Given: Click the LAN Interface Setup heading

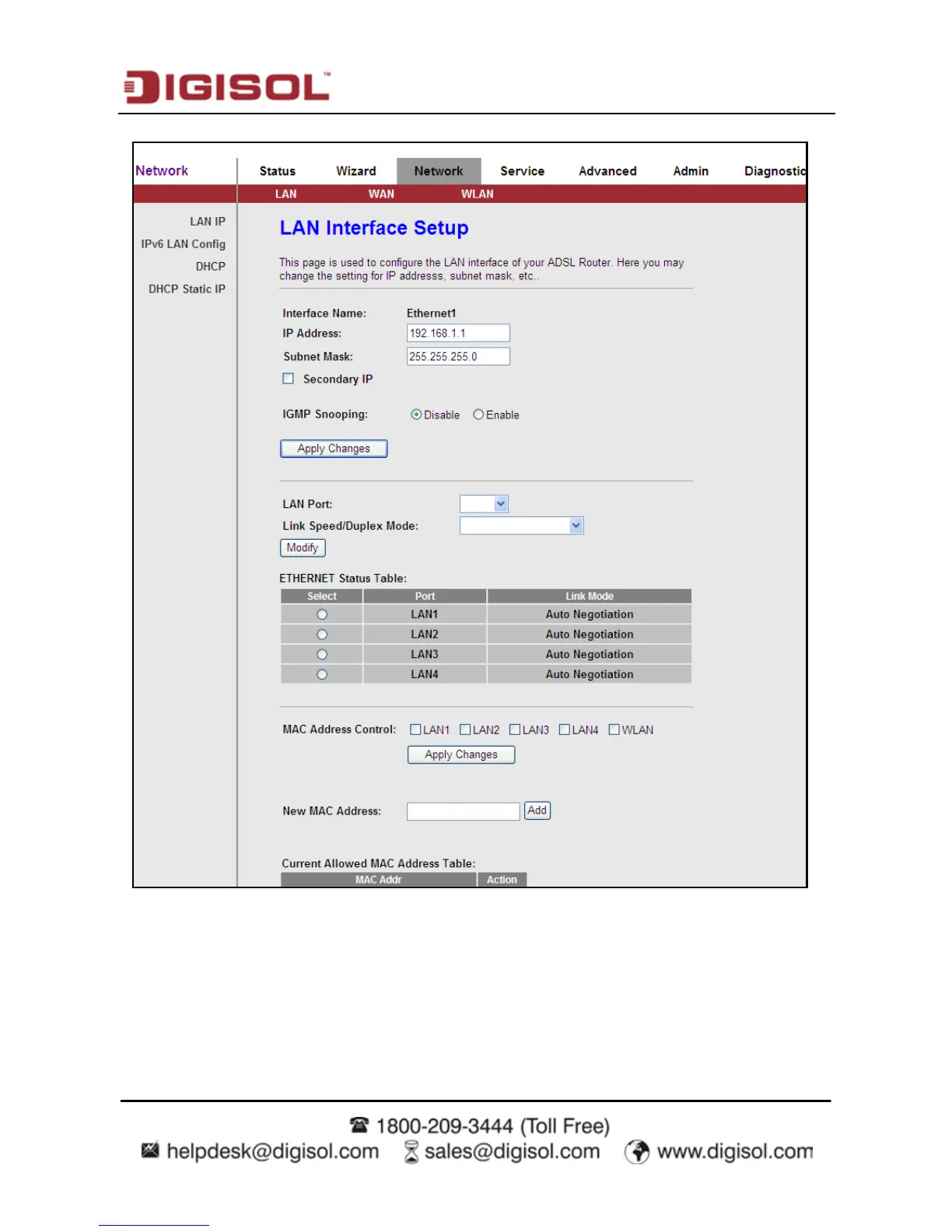Looking at the screenshot, I should [374, 228].
